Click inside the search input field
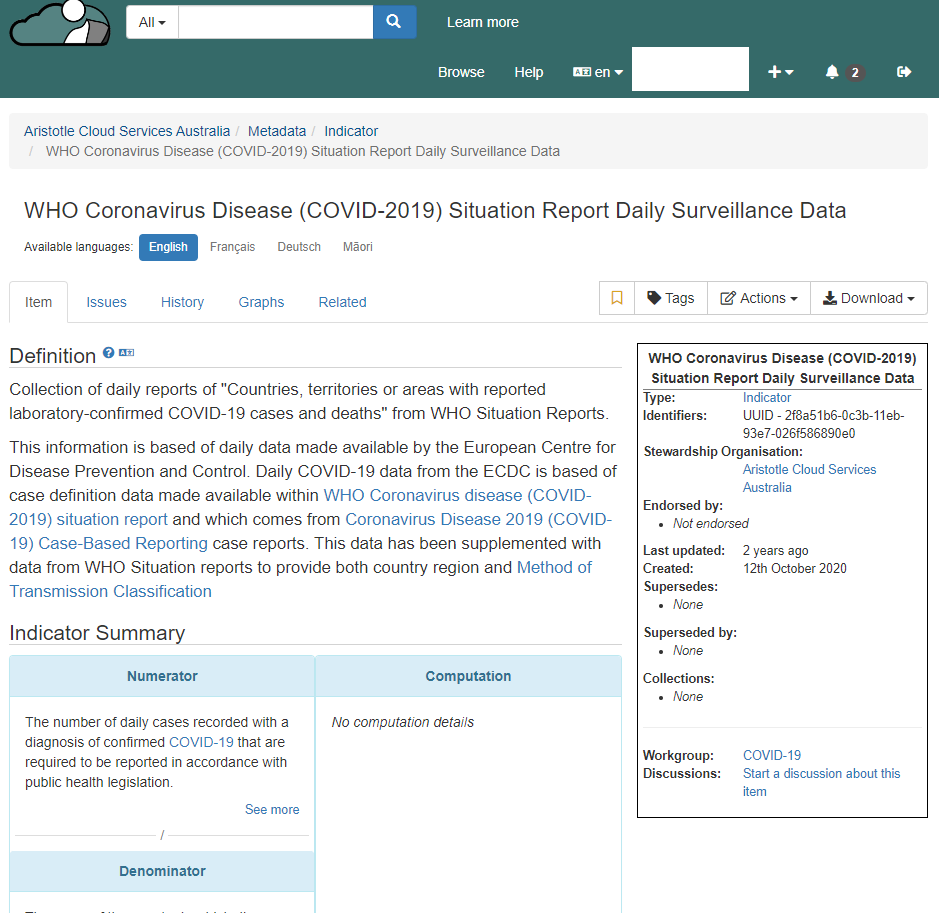 (275, 22)
